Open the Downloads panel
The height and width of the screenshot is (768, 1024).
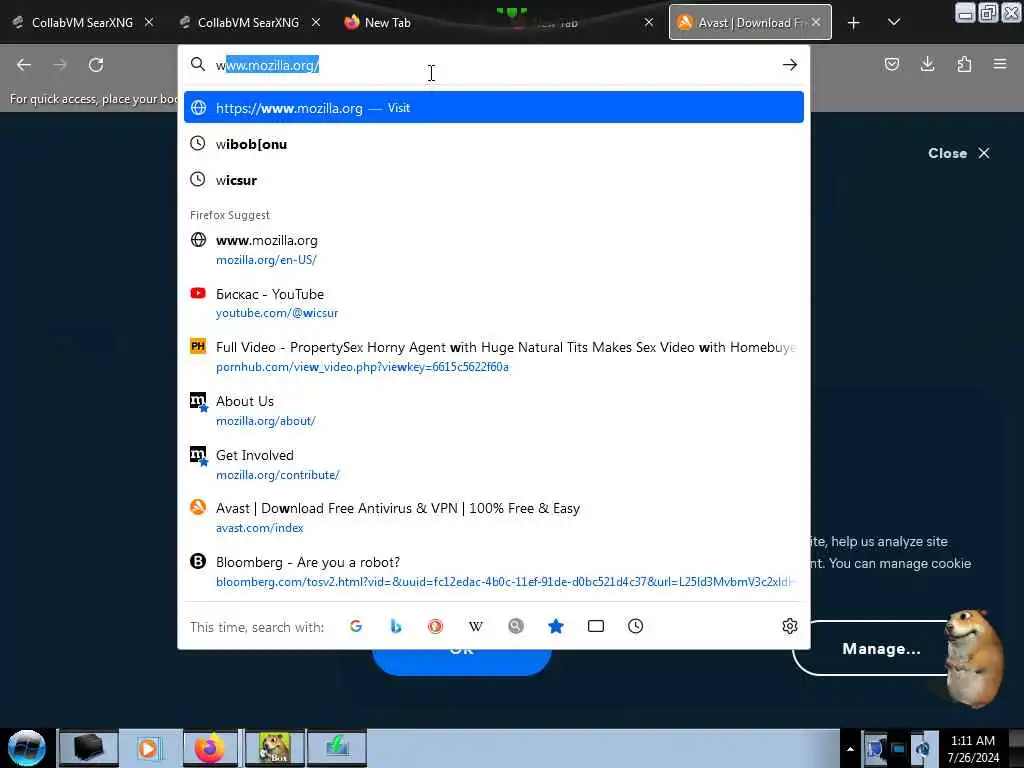(x=927, y=64)
